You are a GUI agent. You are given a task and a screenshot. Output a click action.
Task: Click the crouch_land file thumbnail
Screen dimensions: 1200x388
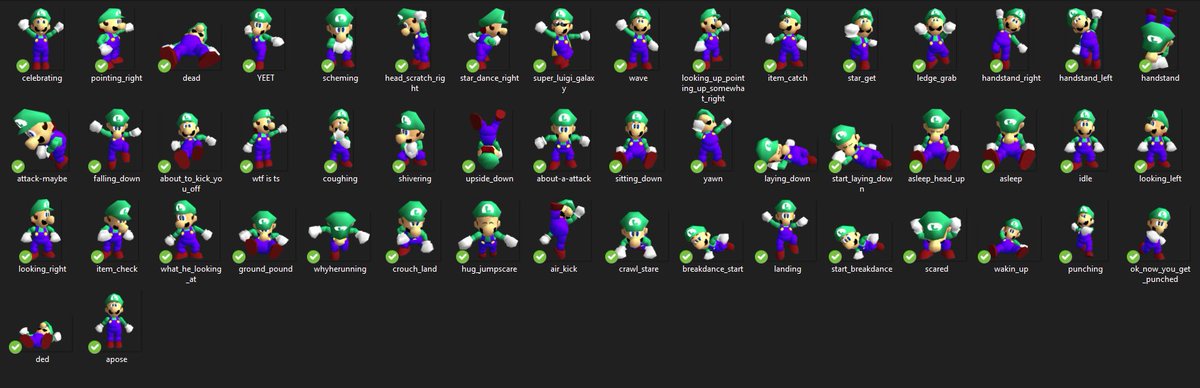pos(415,230)
